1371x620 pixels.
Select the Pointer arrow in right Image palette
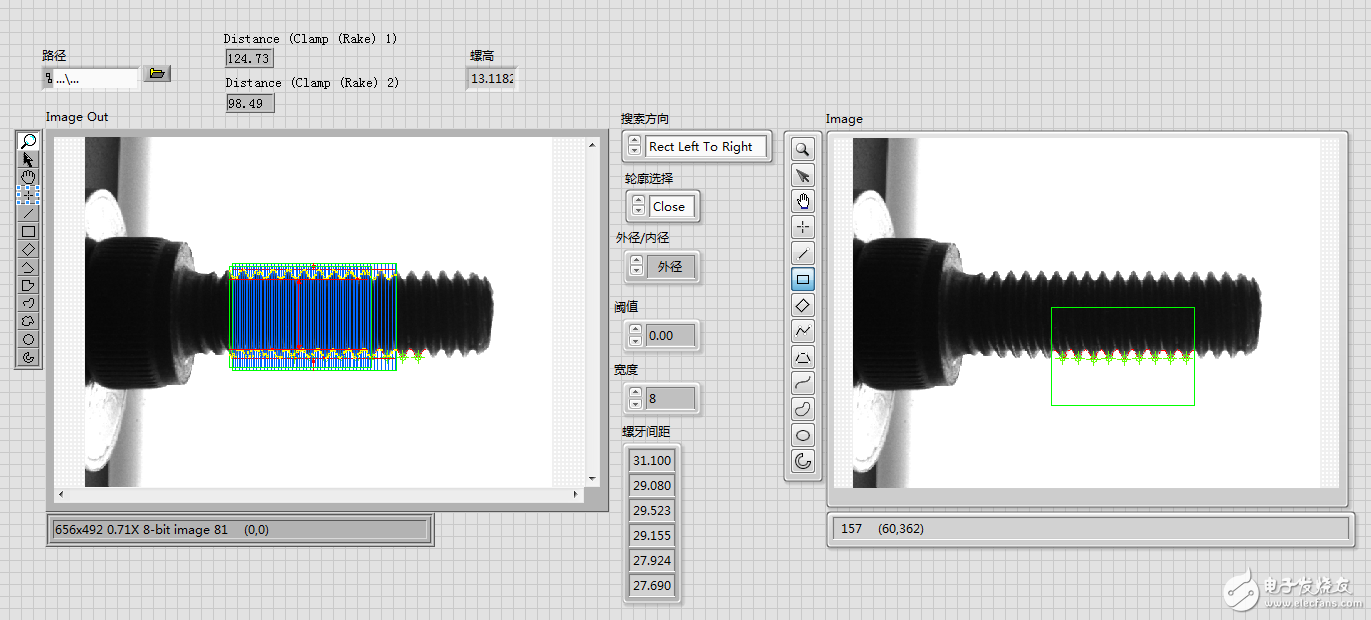click(x=803, y=176)
